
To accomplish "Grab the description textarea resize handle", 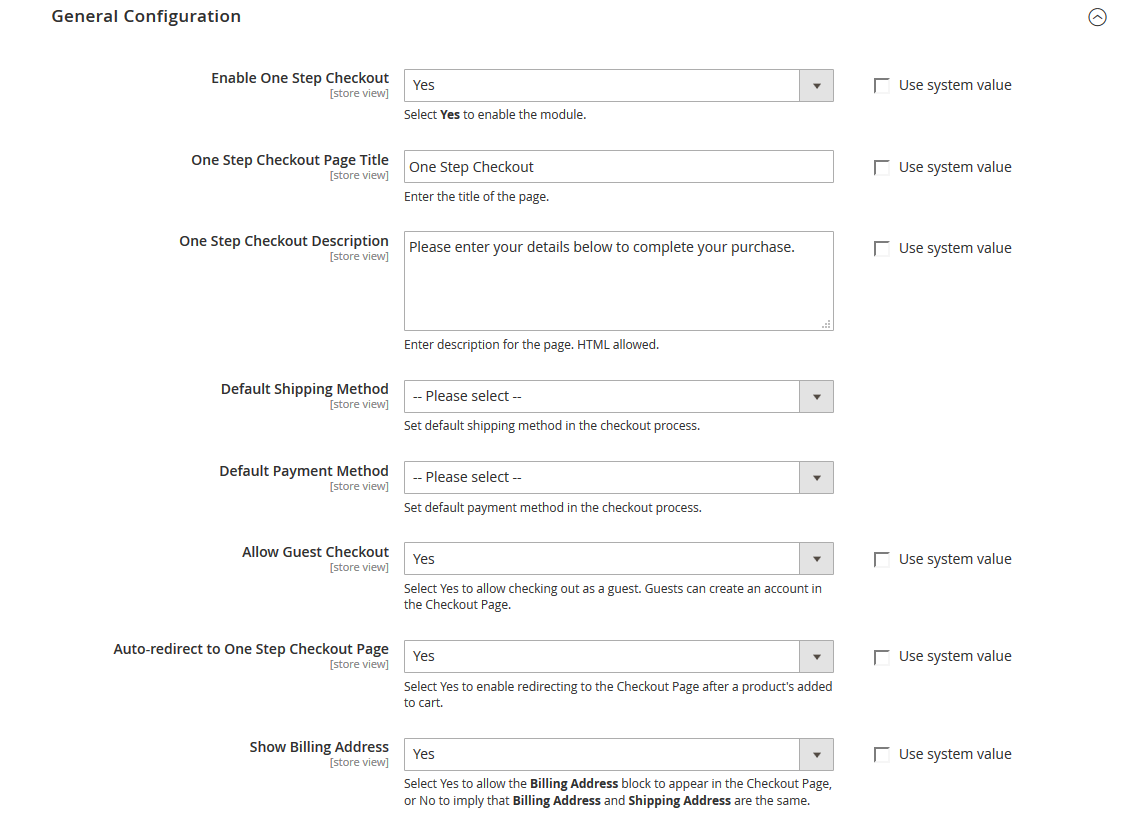I will 826,323.
